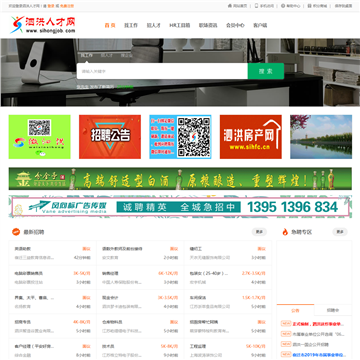Click the NEW badge beside 泗洪一国企公开招聘

[x=286, y=344]
